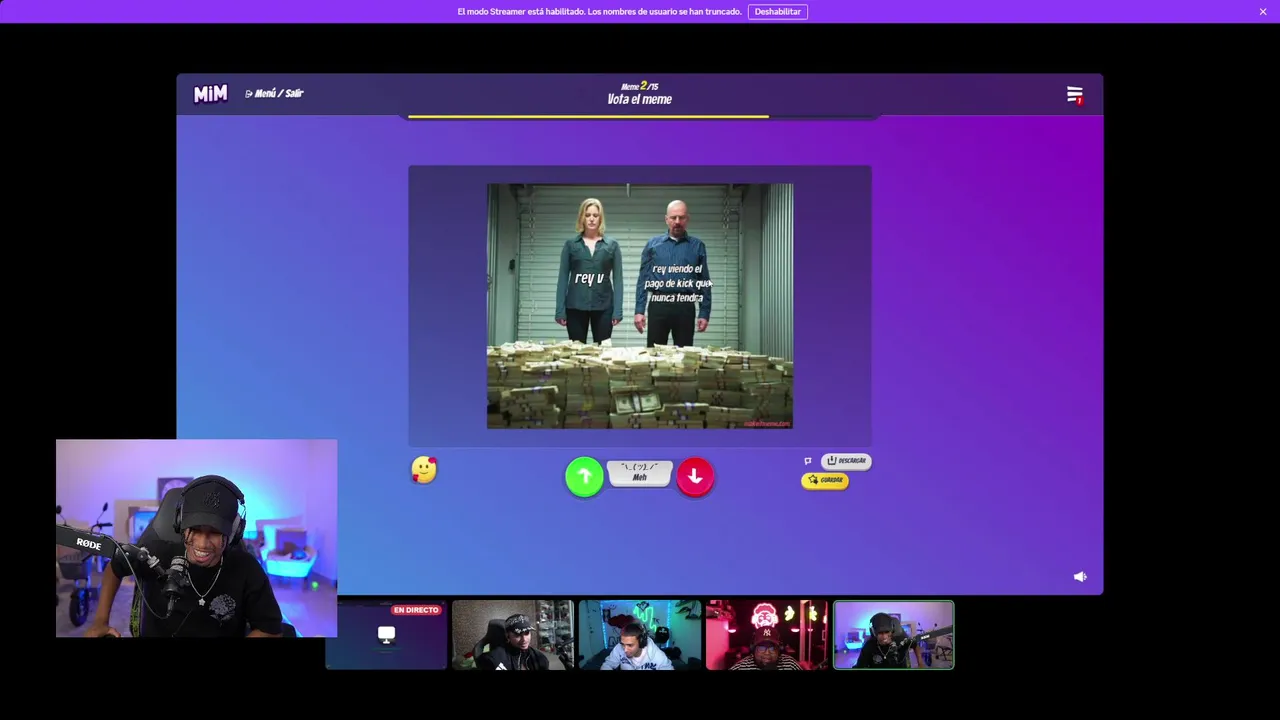Click the Breaking Bad meme image
Screen dimensions: 1280x720
pyautogui.click(x=640, y=306)
